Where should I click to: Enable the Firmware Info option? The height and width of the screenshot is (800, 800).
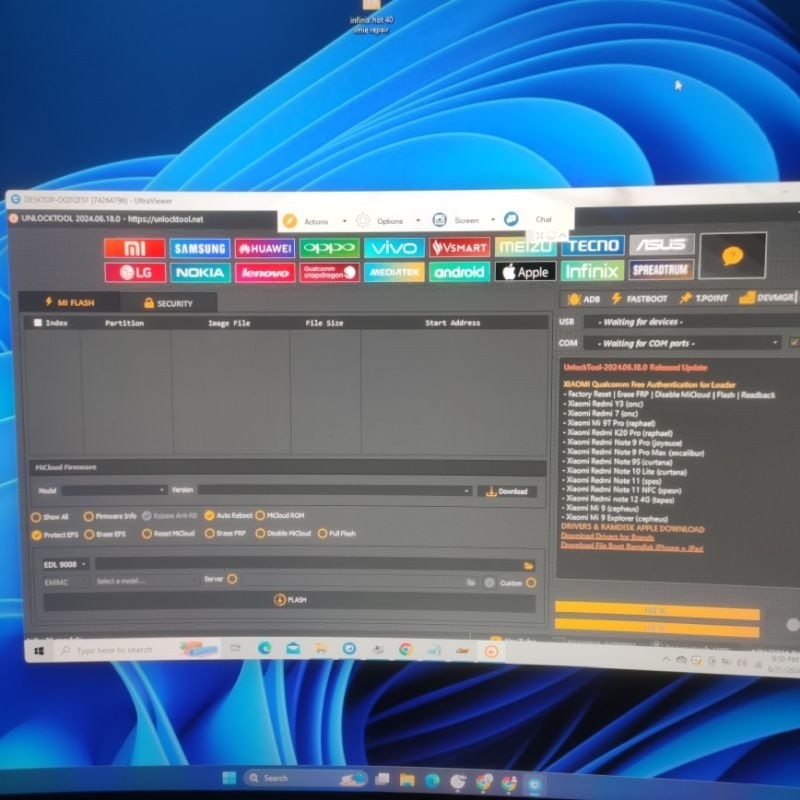coord(88,516)
